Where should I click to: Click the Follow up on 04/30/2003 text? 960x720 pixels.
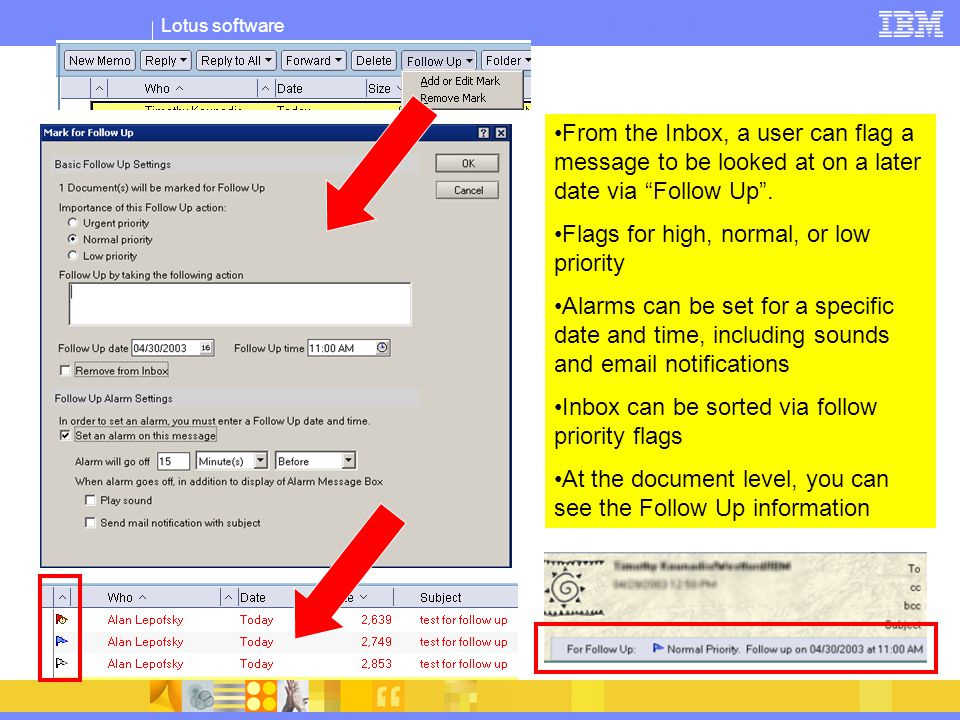click(834, 649)
